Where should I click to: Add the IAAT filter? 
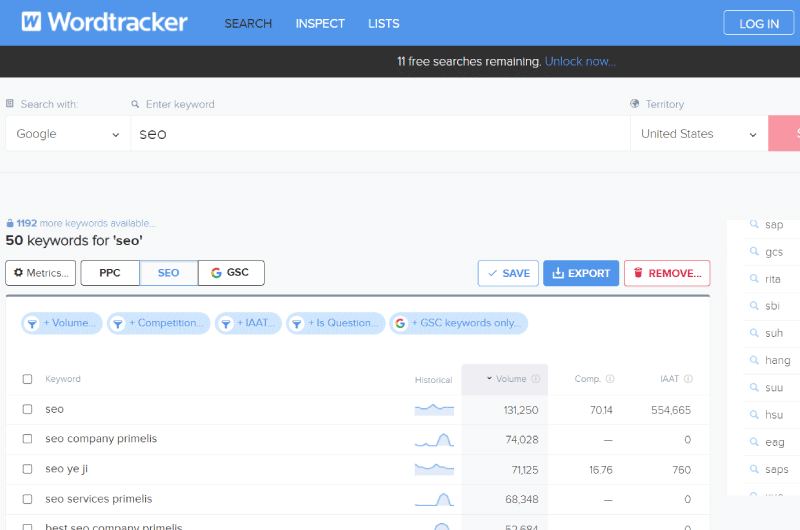pos(248,323)
